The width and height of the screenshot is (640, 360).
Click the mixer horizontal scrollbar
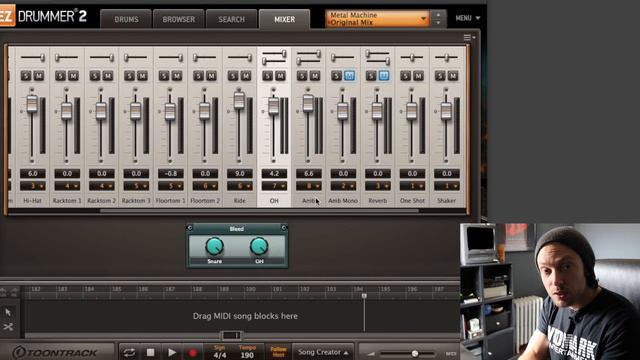pyautogui.click(x=259, y=211)
